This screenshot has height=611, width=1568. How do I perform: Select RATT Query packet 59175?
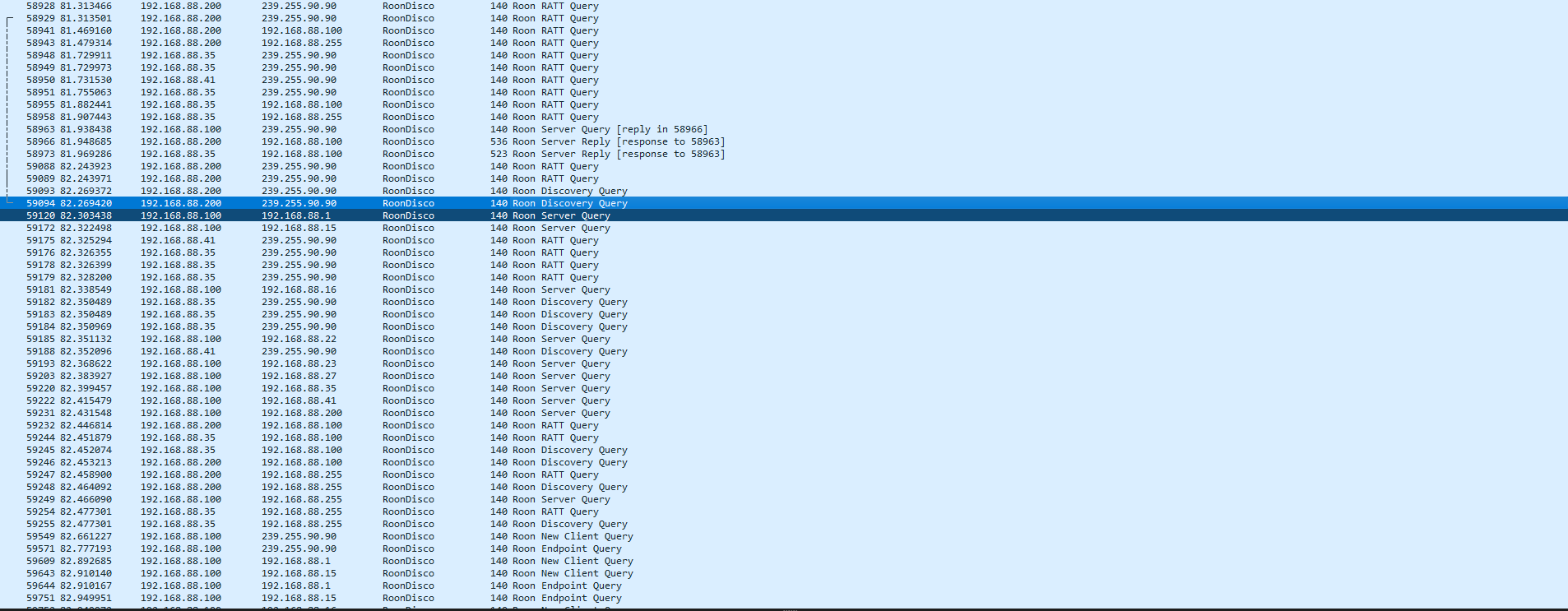(x=784, y=240)
